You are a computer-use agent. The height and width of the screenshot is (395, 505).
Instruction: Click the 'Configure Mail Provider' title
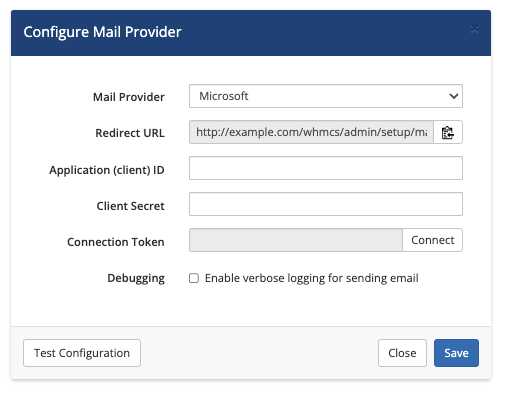102,32
